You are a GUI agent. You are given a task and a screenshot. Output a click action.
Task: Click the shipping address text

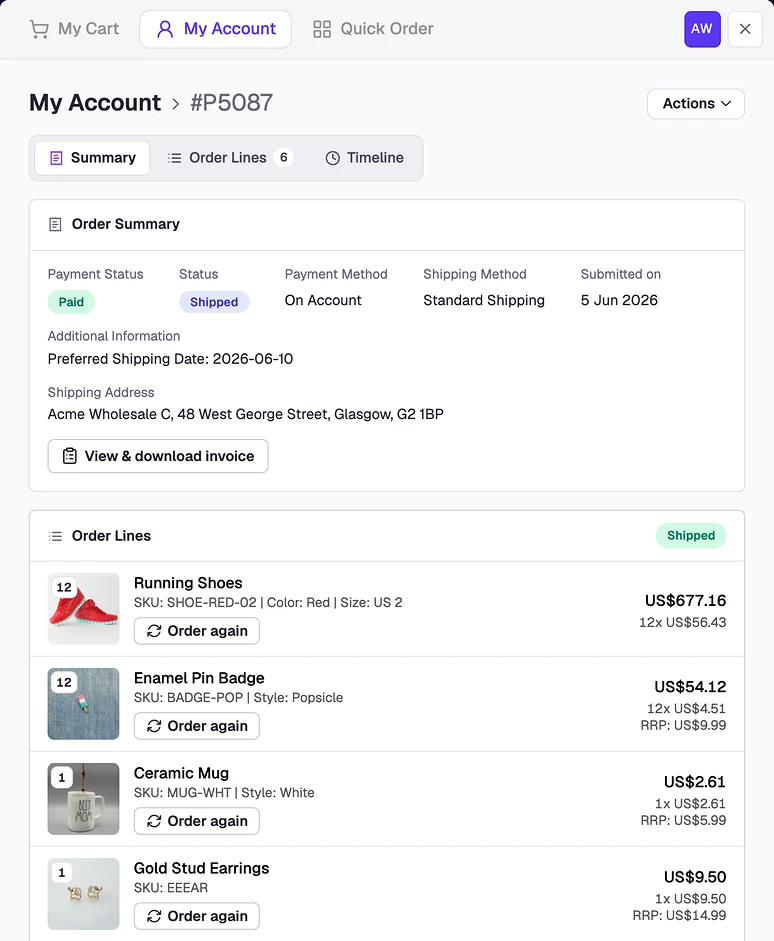click(245, 414)
